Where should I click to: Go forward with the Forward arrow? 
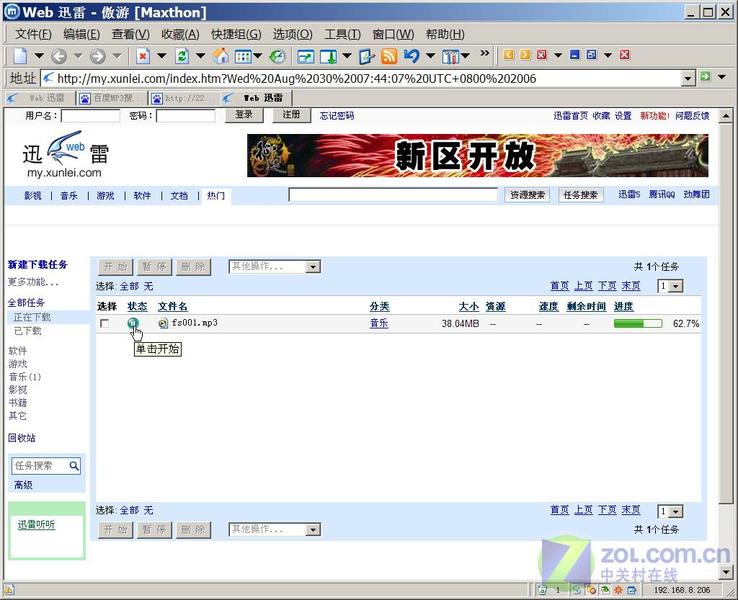click(x=97, y=56)
